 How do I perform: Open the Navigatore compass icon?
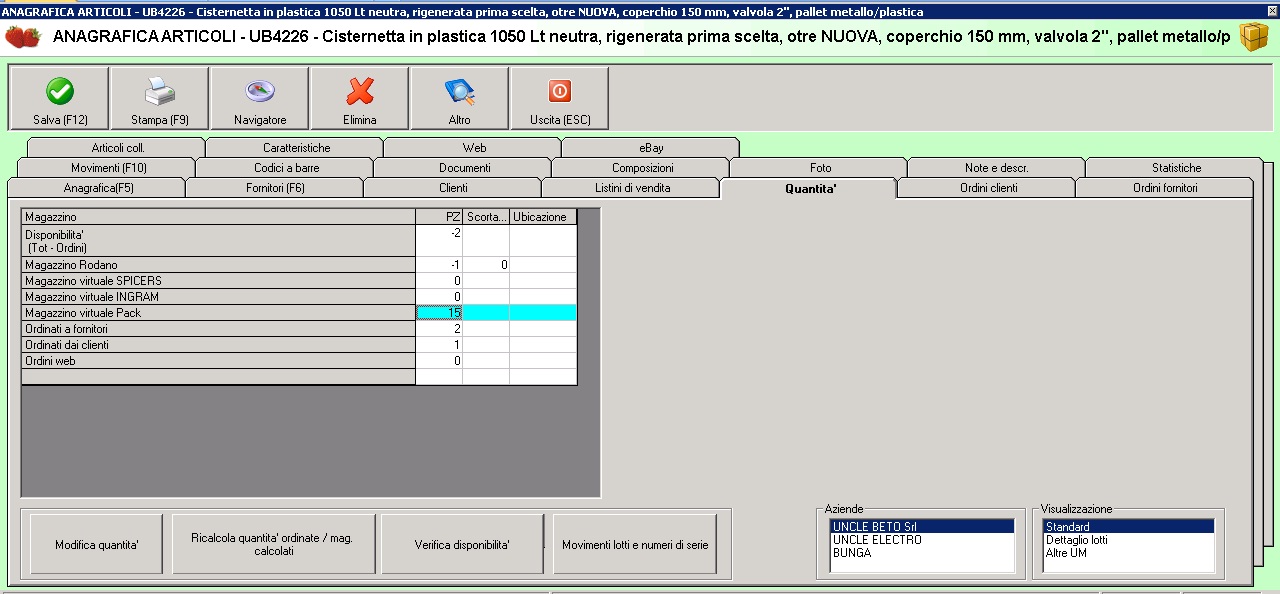[260, 91]
